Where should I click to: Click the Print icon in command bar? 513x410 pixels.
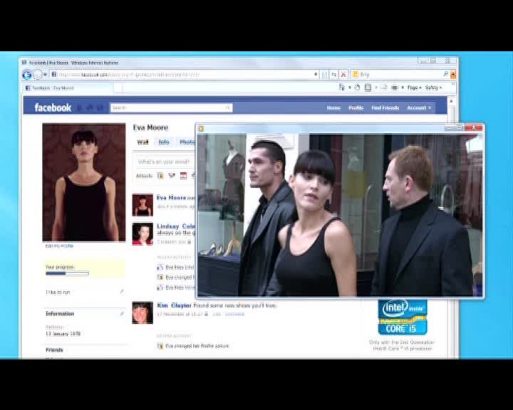[394, 88]
